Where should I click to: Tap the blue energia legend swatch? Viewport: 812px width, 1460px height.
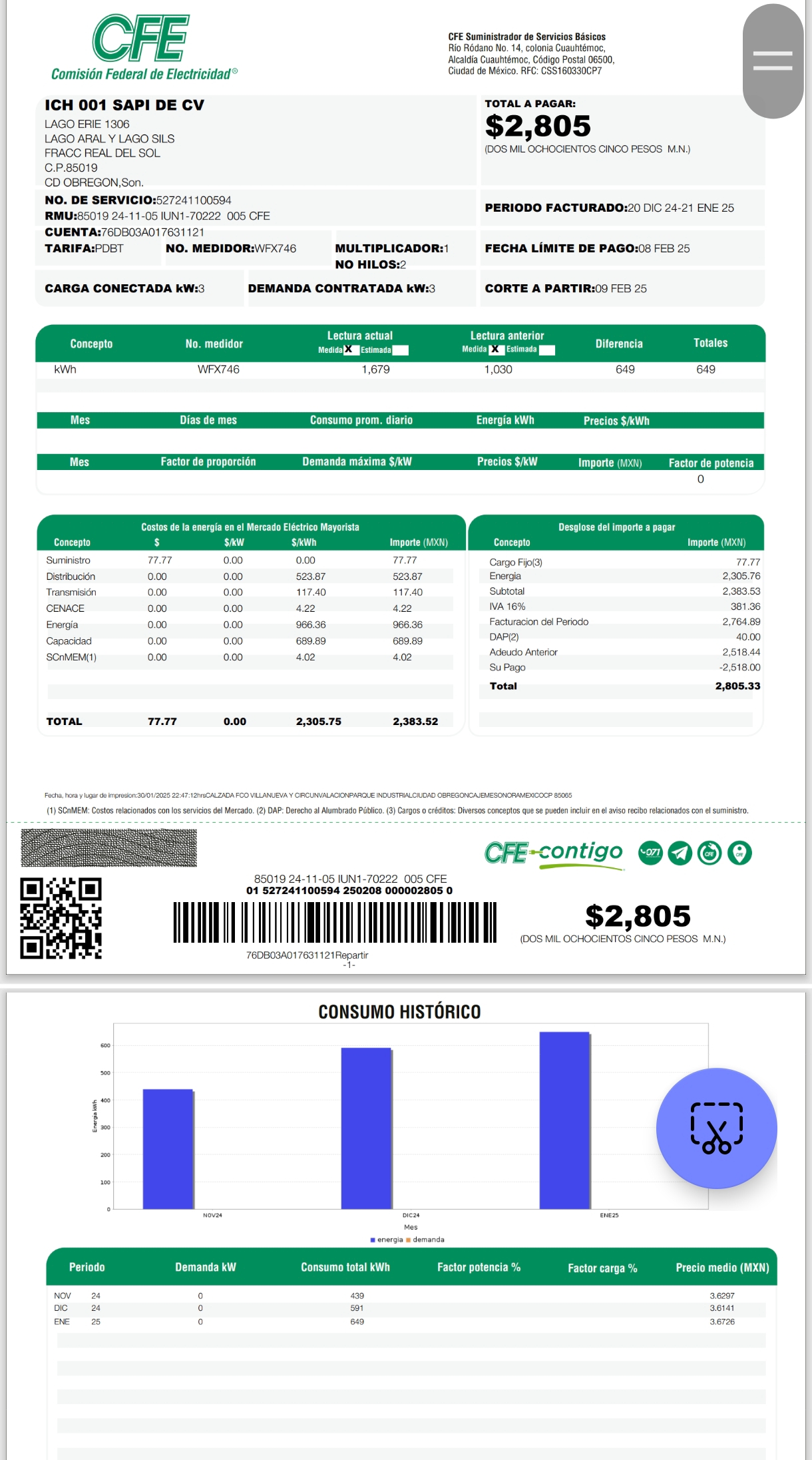click(x=373, y=1240)
